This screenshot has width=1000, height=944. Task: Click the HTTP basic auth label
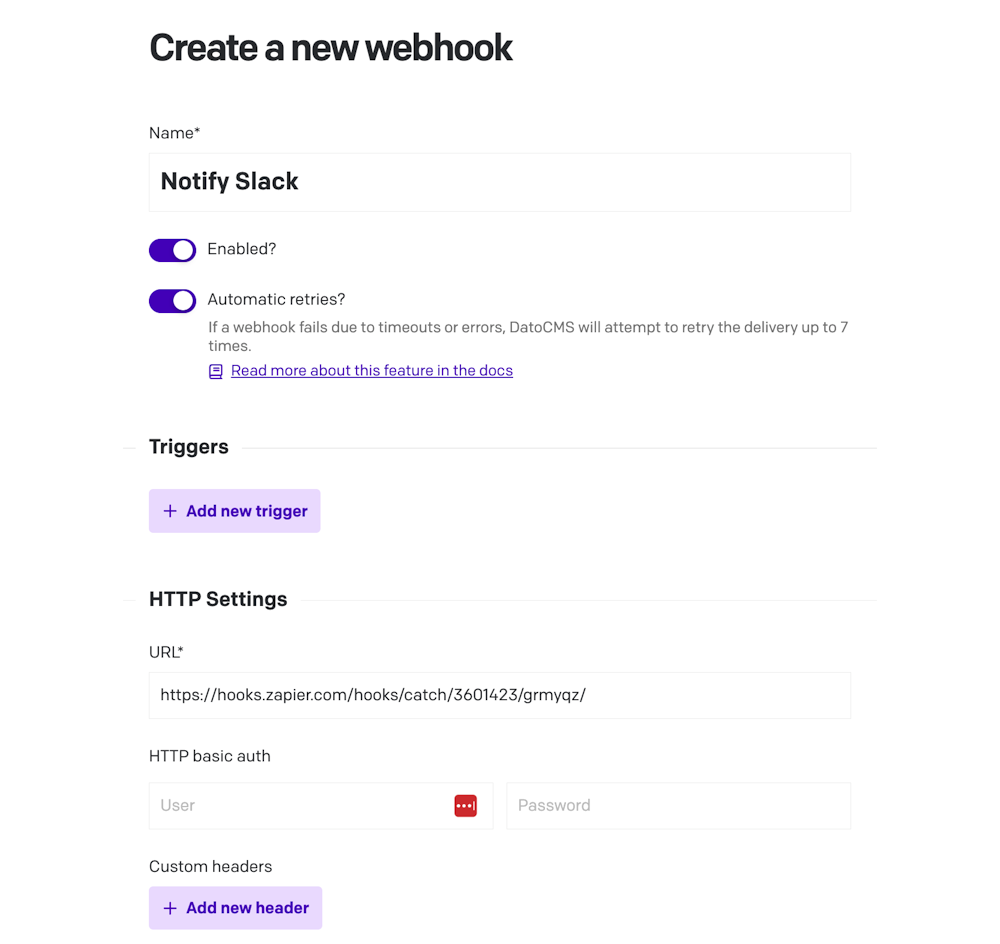coord(210,756)
